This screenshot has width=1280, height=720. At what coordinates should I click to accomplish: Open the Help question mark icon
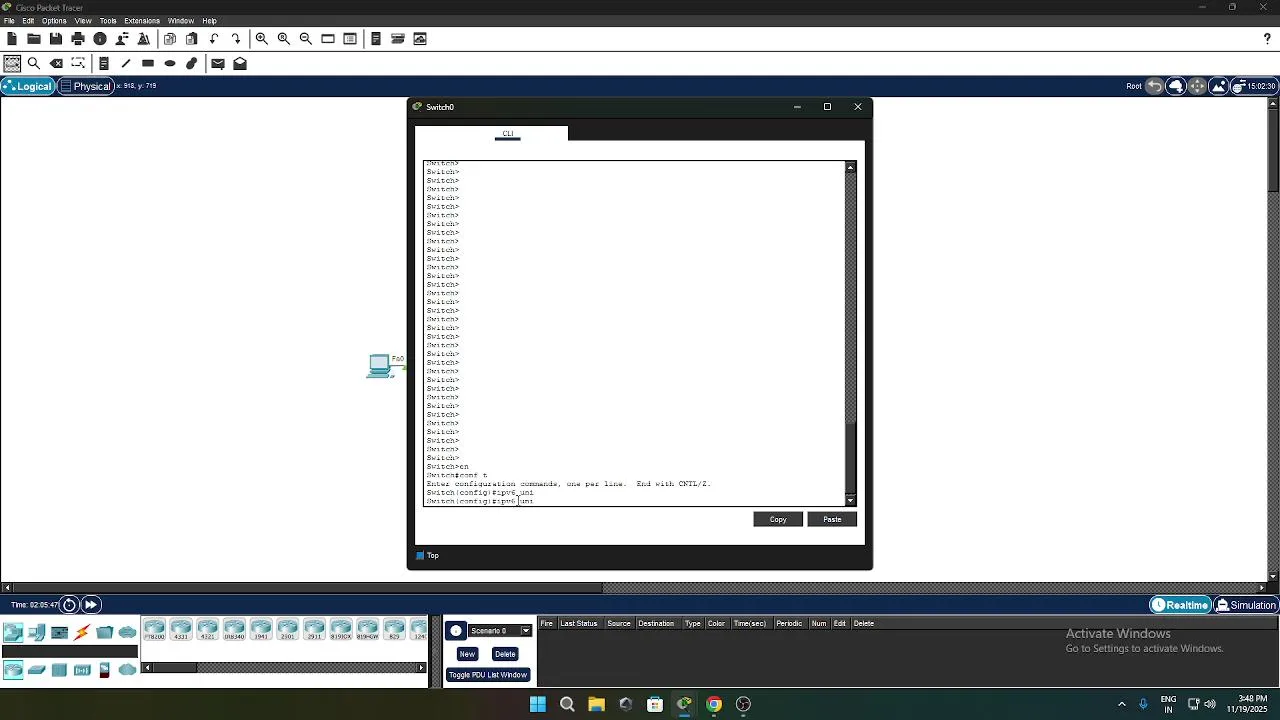coord(1267,39)
